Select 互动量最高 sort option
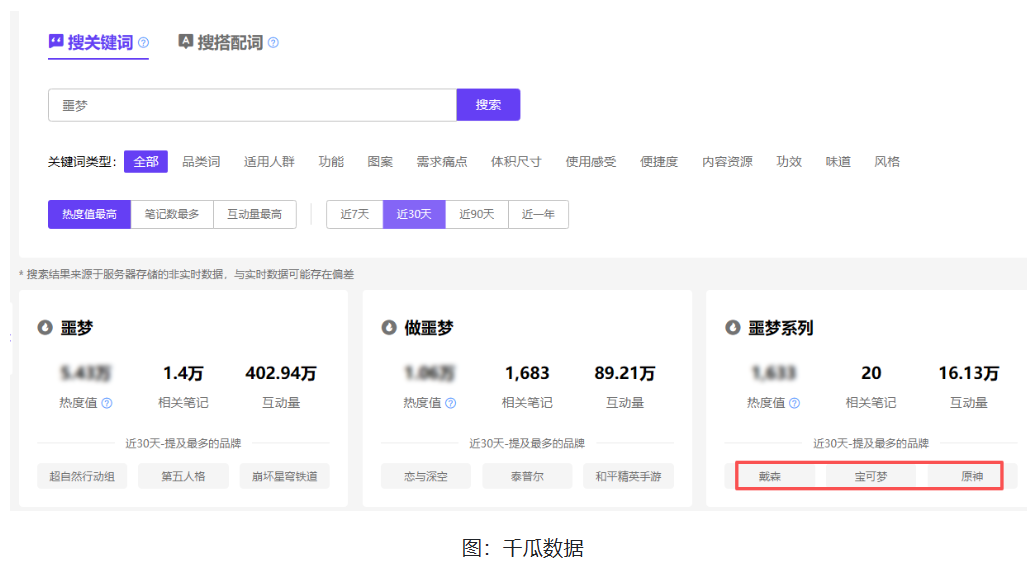The height and width of the screenshot is (571, 1027). 255,214
